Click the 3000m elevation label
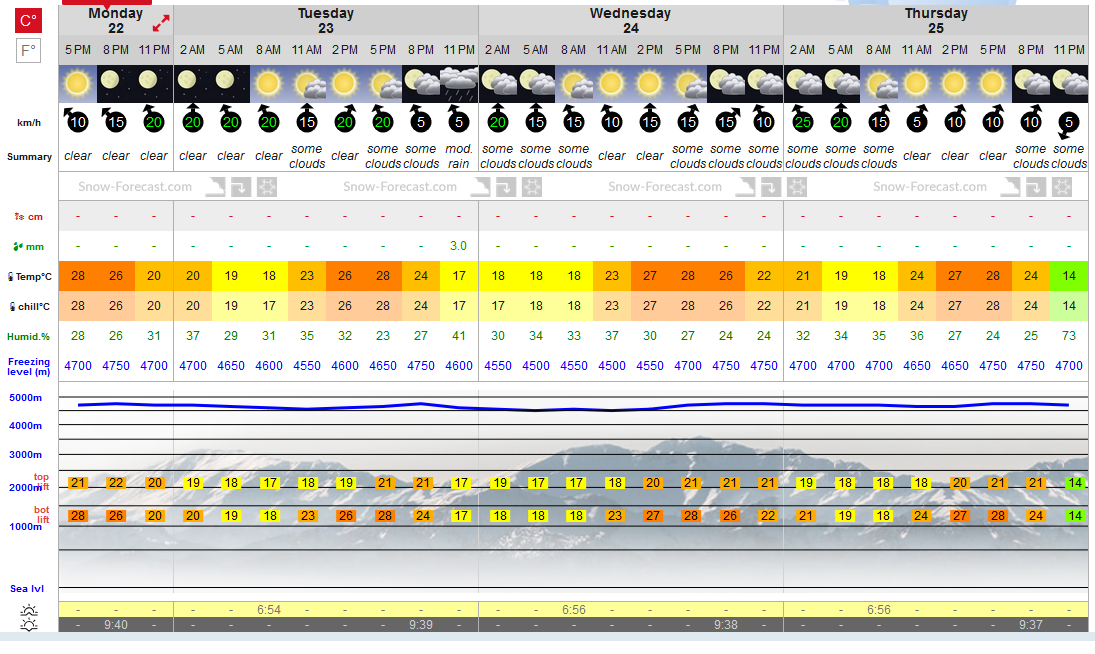 26,454
